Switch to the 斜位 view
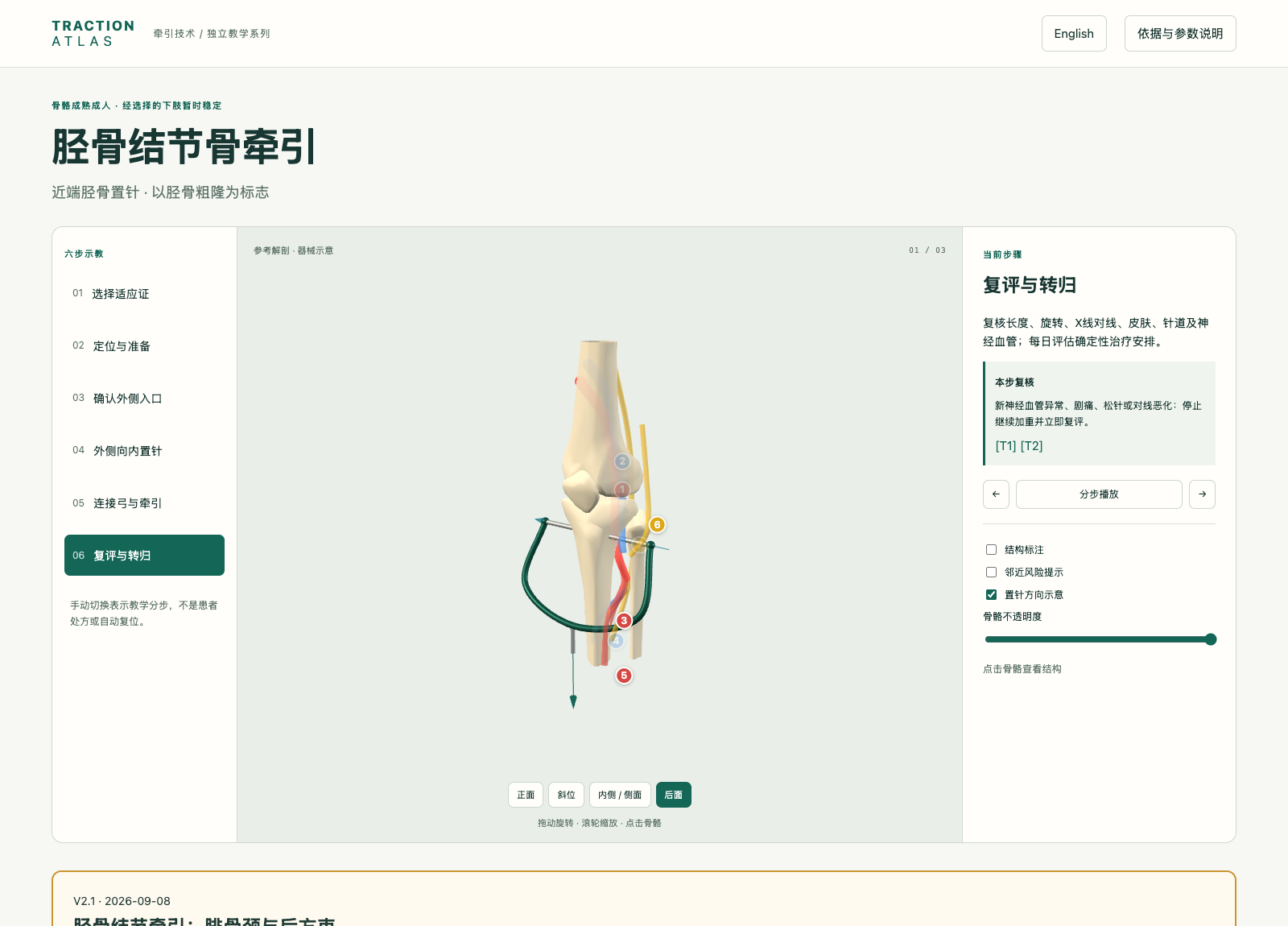1288x926 pixels. pyautogui.click(x=567, y=795)
